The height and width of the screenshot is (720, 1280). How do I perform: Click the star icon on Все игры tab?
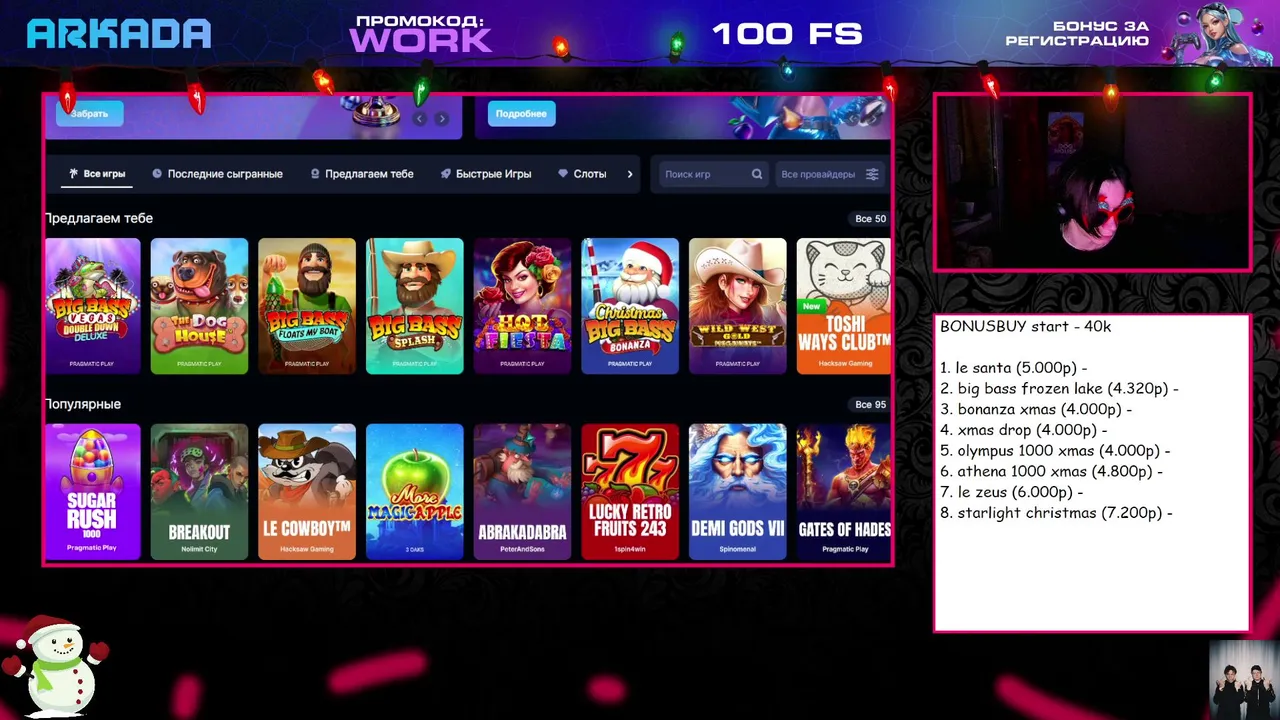coord(73,174)
